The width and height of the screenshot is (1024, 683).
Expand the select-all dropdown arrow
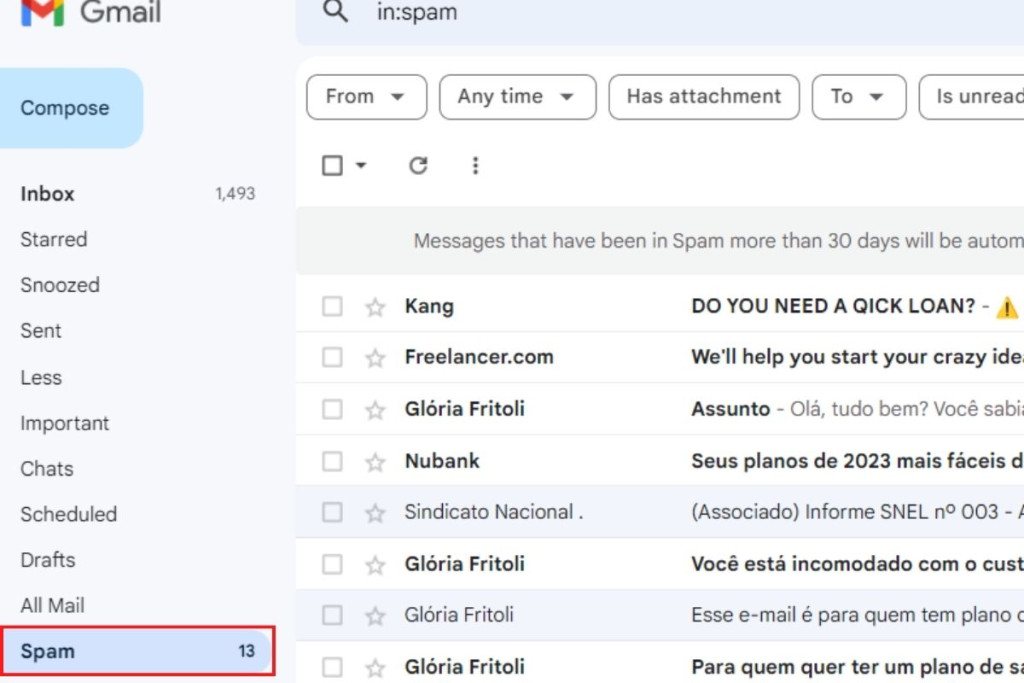click(360, 165)
